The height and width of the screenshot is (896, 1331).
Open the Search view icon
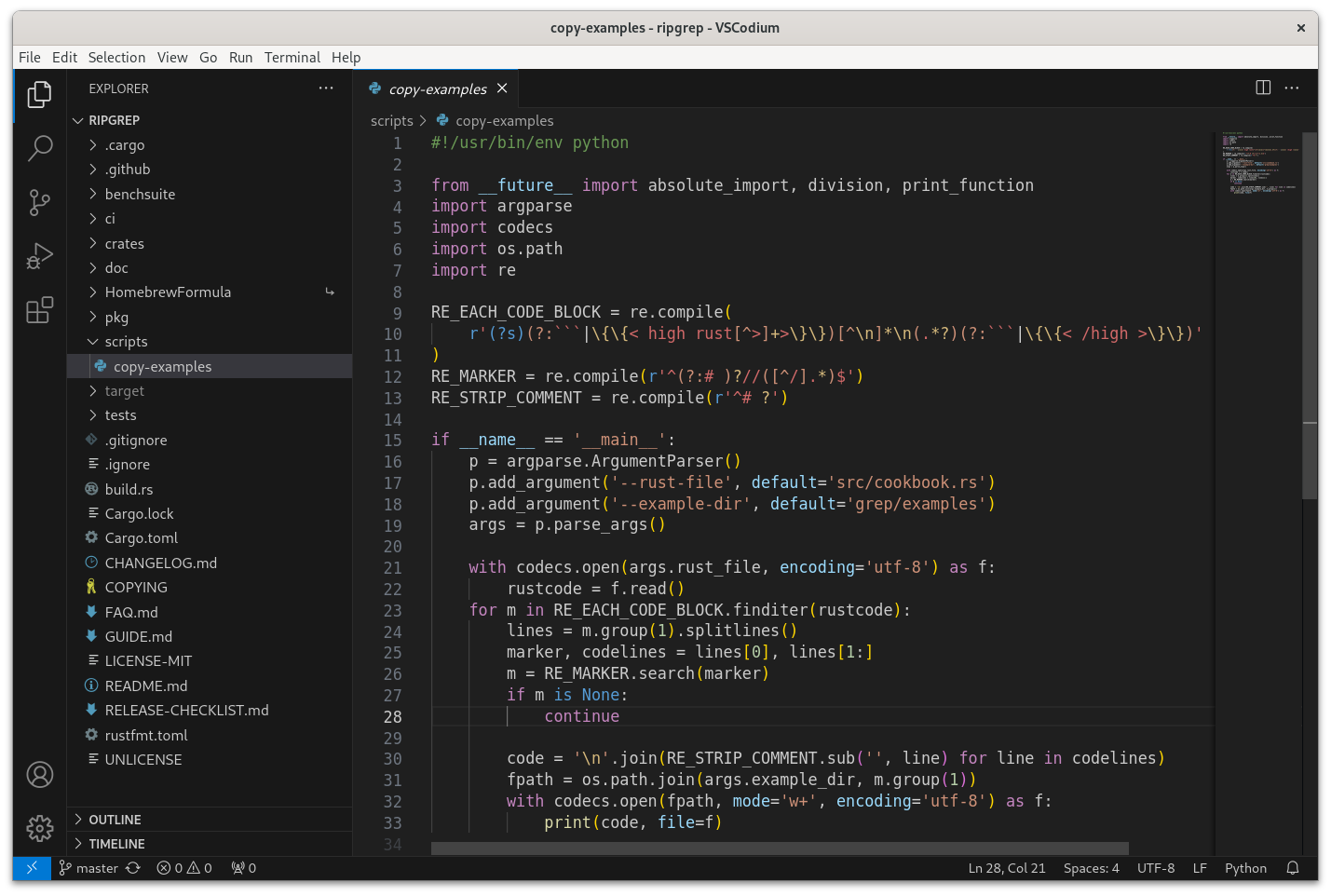point(39,148)
